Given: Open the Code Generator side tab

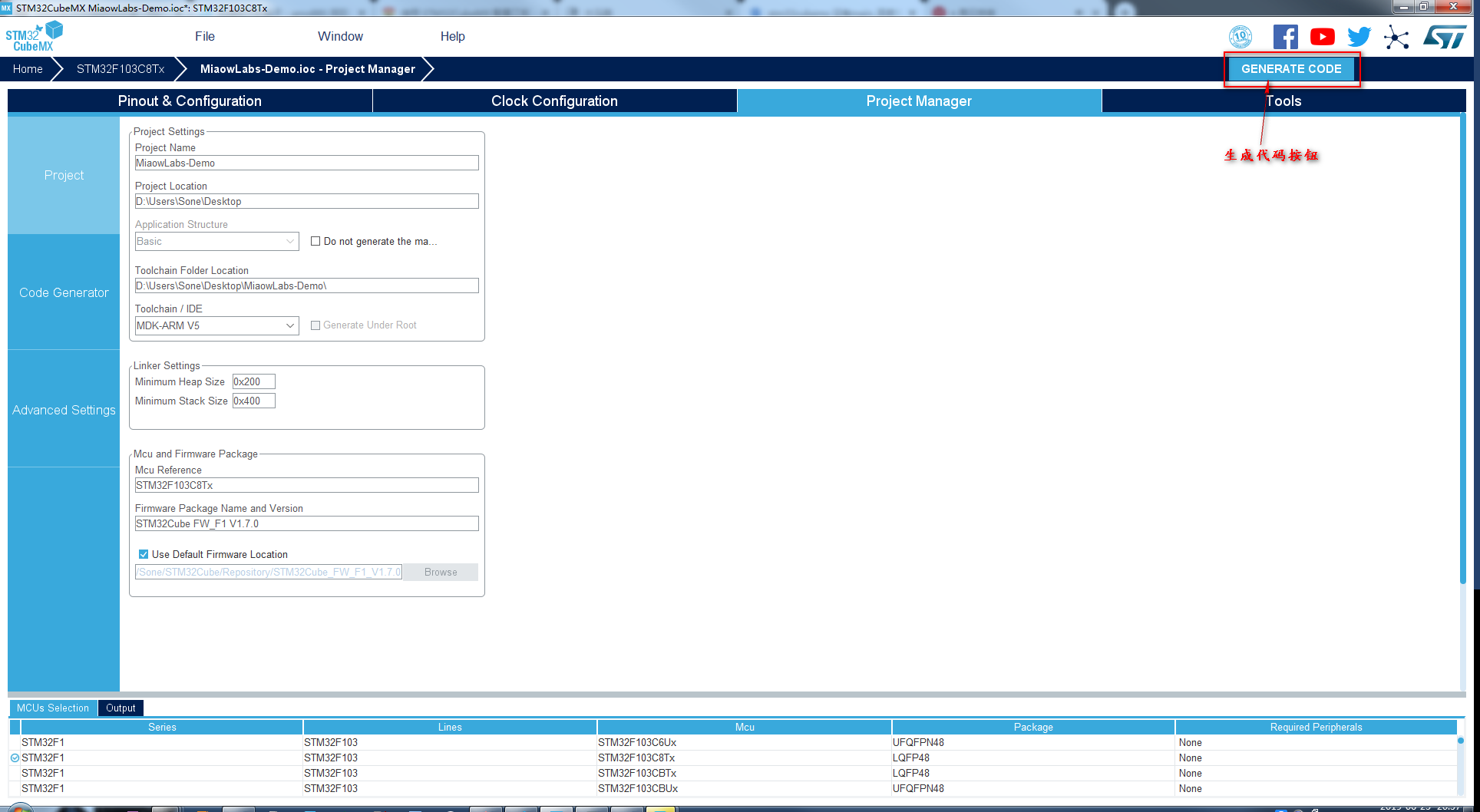Looking at the screenshot, I should point(64,292).
